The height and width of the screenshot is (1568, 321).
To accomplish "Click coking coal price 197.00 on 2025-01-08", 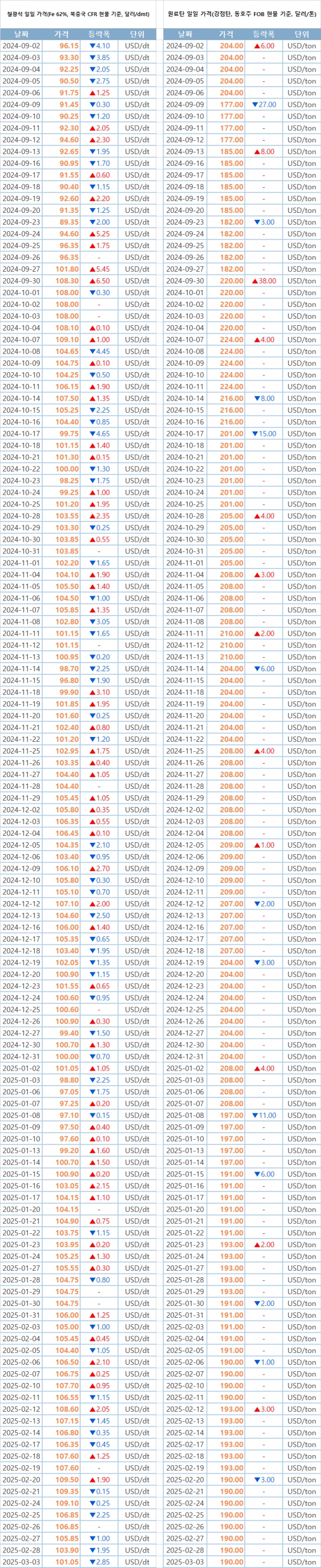I will coord(232,1115).
